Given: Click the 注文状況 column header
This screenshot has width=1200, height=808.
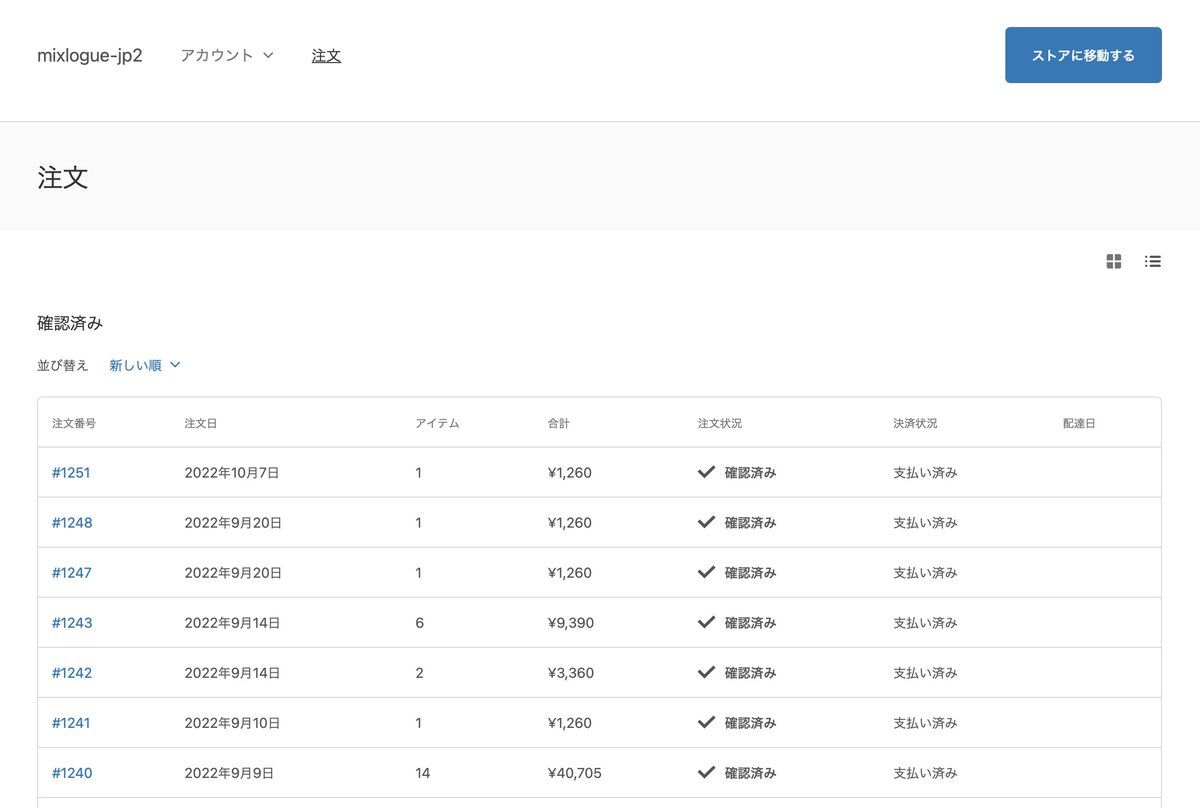Looking at the screenshot, I should click(x=720, y=423).
